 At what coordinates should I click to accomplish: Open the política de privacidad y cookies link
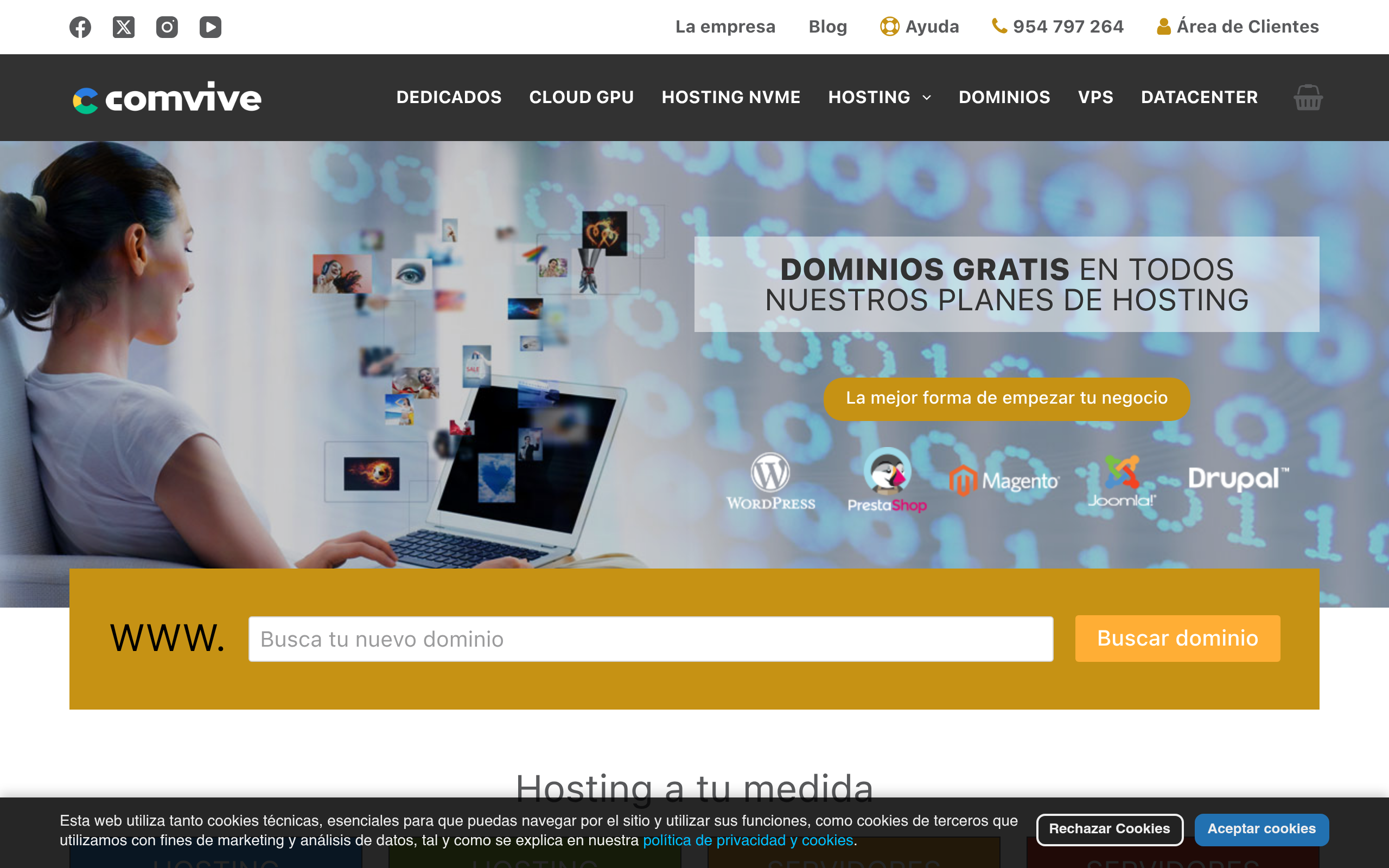click(748, 840)
